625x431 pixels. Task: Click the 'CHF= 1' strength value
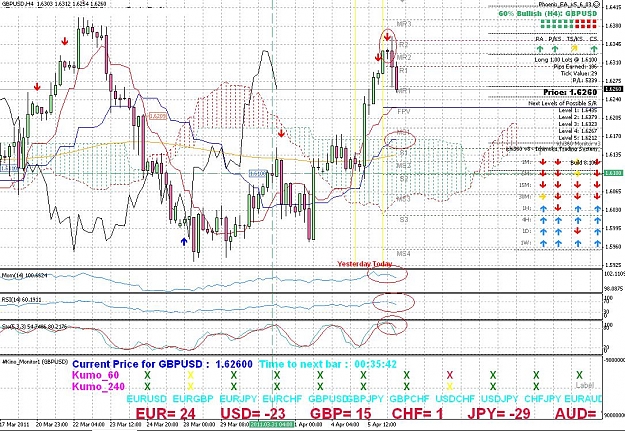[417, 413]
